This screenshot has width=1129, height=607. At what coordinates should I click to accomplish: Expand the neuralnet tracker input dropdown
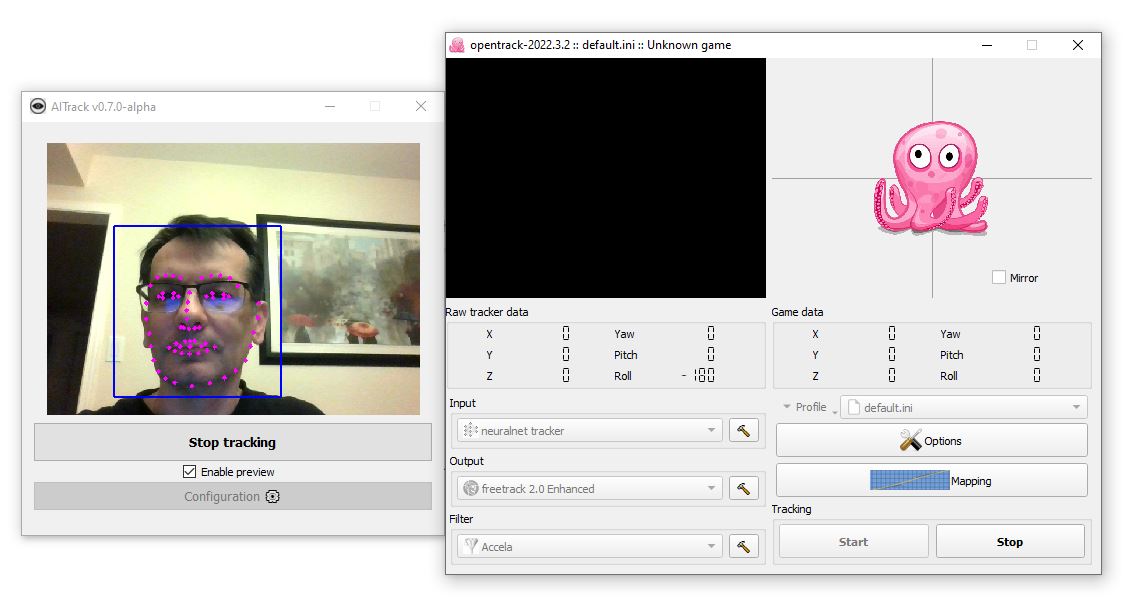588,431
